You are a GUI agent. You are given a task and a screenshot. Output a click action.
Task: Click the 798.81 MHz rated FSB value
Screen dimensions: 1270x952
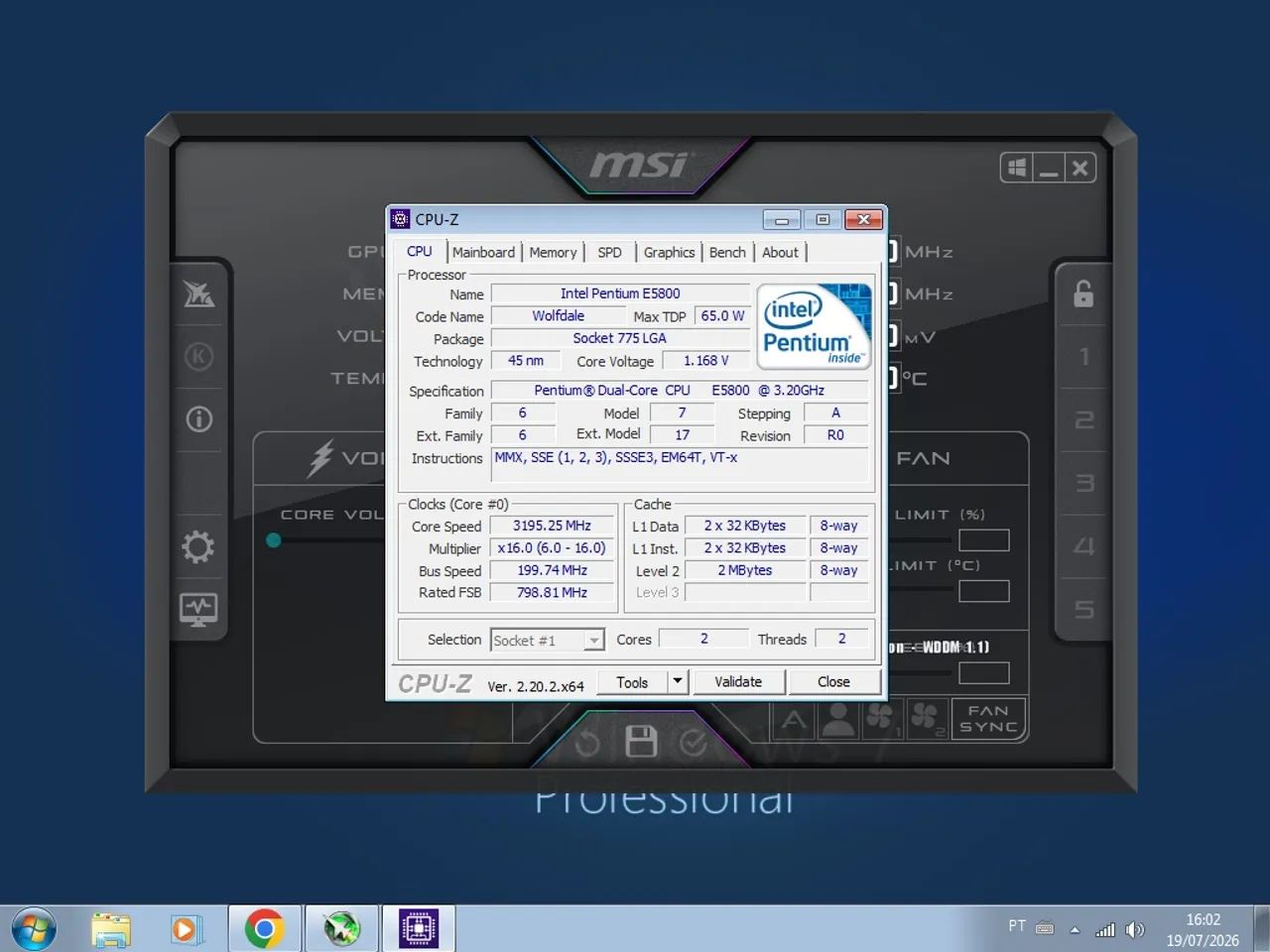pyautogui.click(x=552, y=592)
